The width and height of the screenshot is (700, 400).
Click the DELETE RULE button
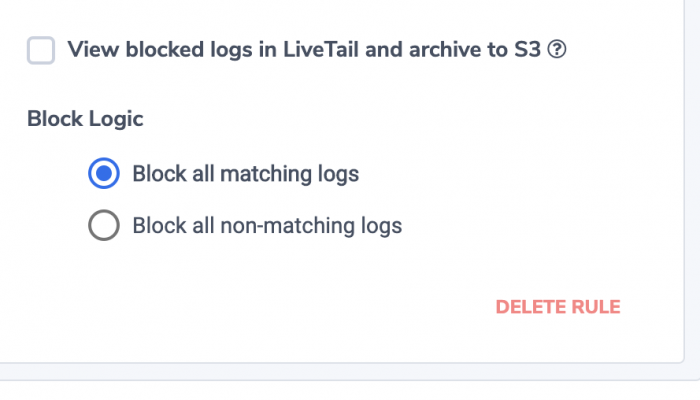coord(558,307)
